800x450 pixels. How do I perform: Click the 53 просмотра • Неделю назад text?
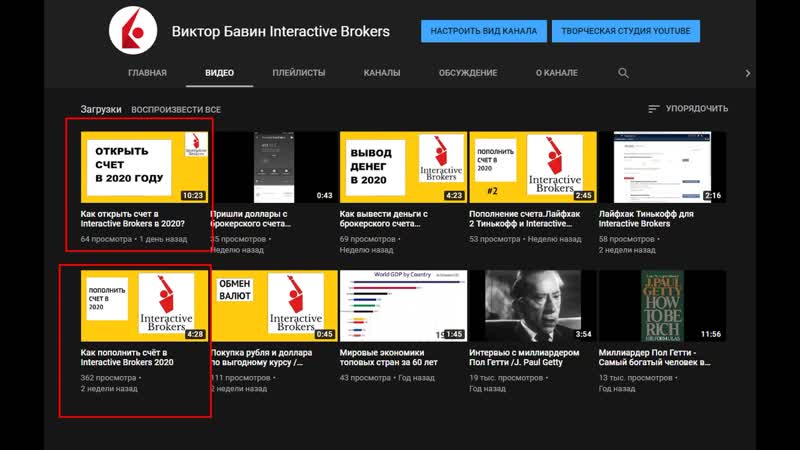coord(525,239)
